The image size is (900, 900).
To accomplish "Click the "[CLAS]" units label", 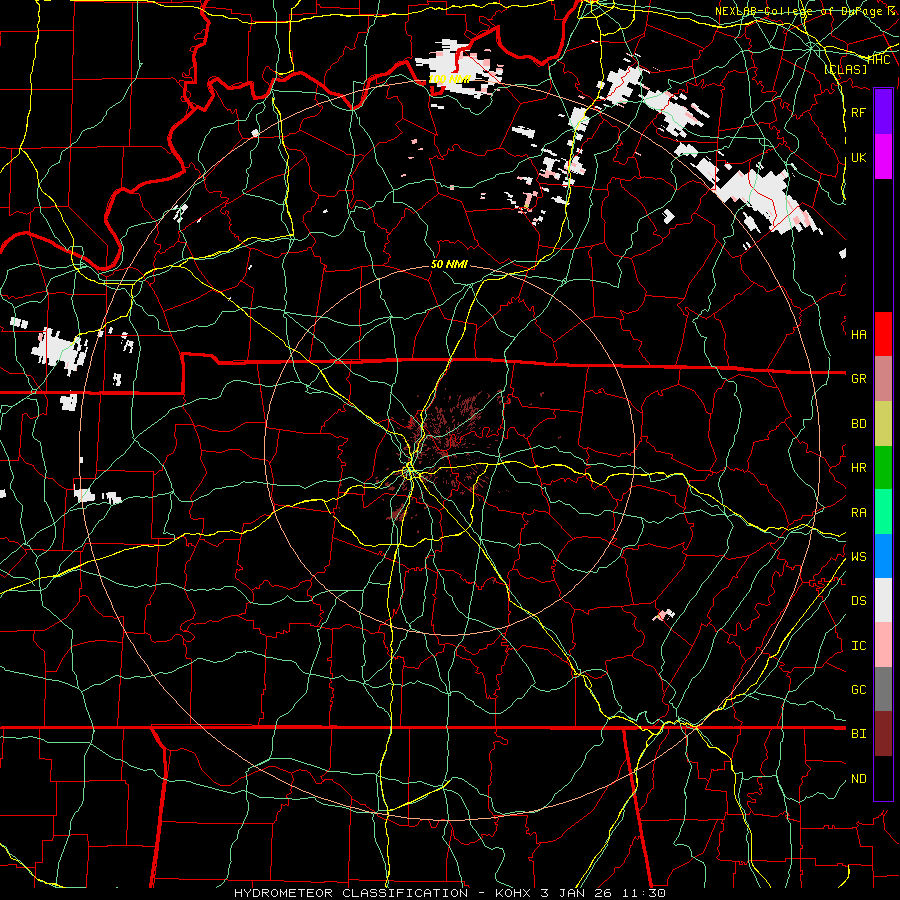I will click(x=845, y=69).
